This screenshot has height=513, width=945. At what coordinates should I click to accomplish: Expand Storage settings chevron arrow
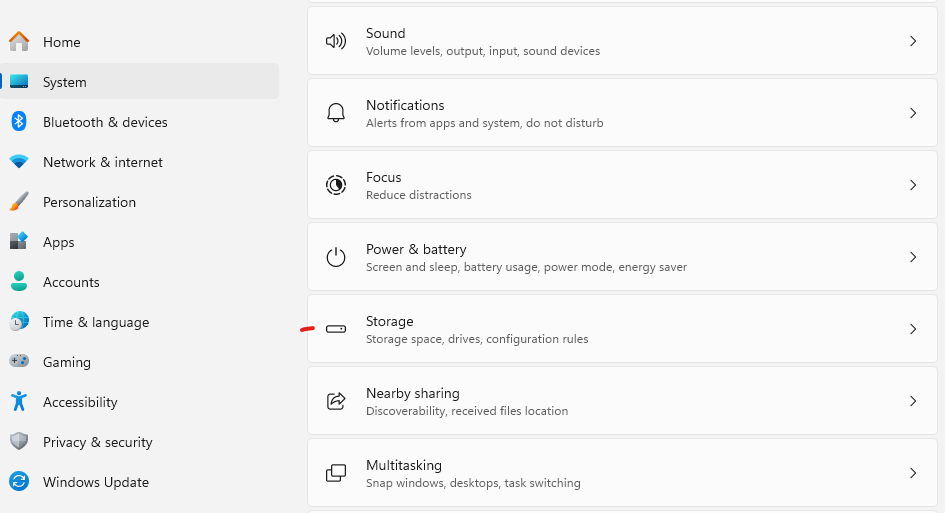click(x=912, y=329)
